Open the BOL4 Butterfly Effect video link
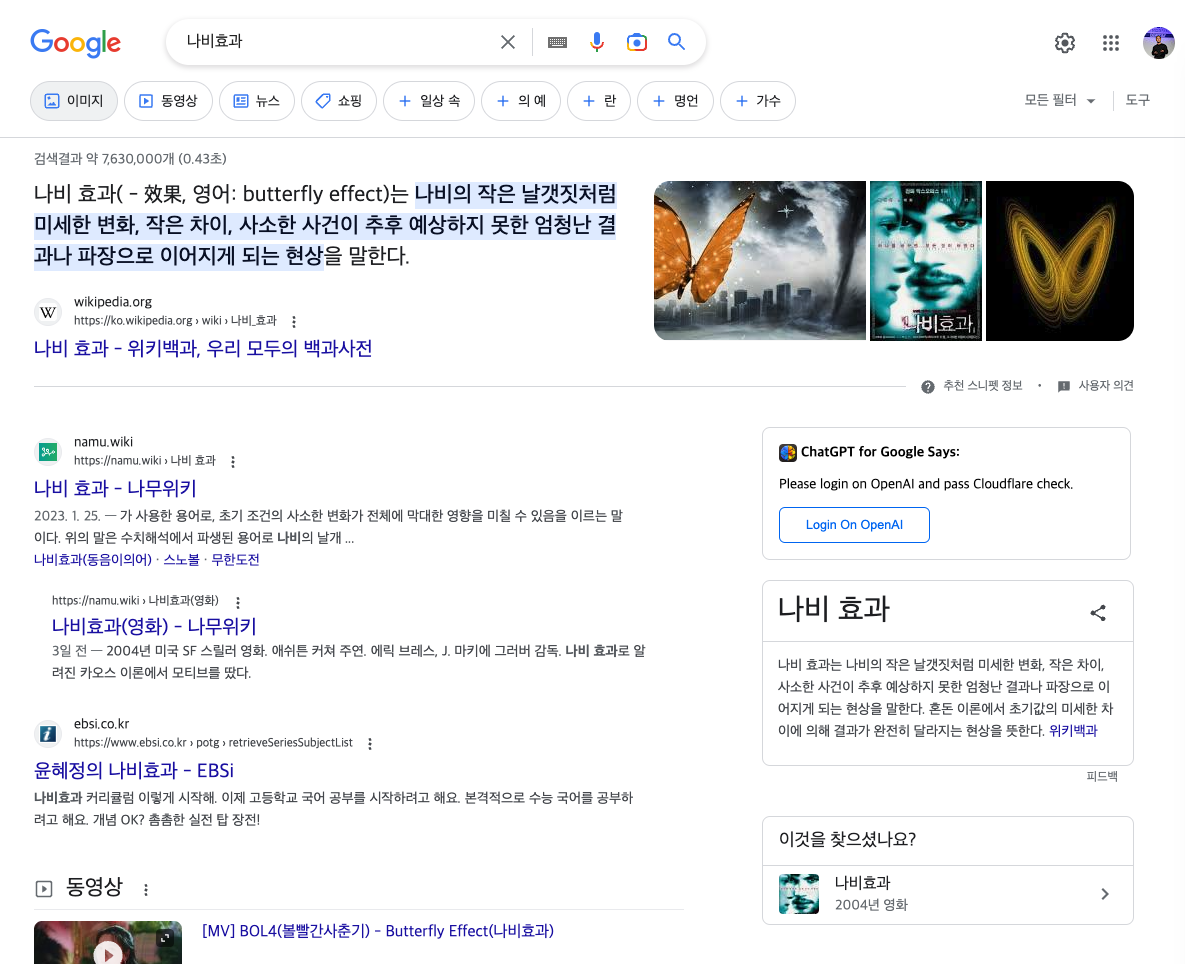This screenshot has width=1185, height=964. coord(378,931)
